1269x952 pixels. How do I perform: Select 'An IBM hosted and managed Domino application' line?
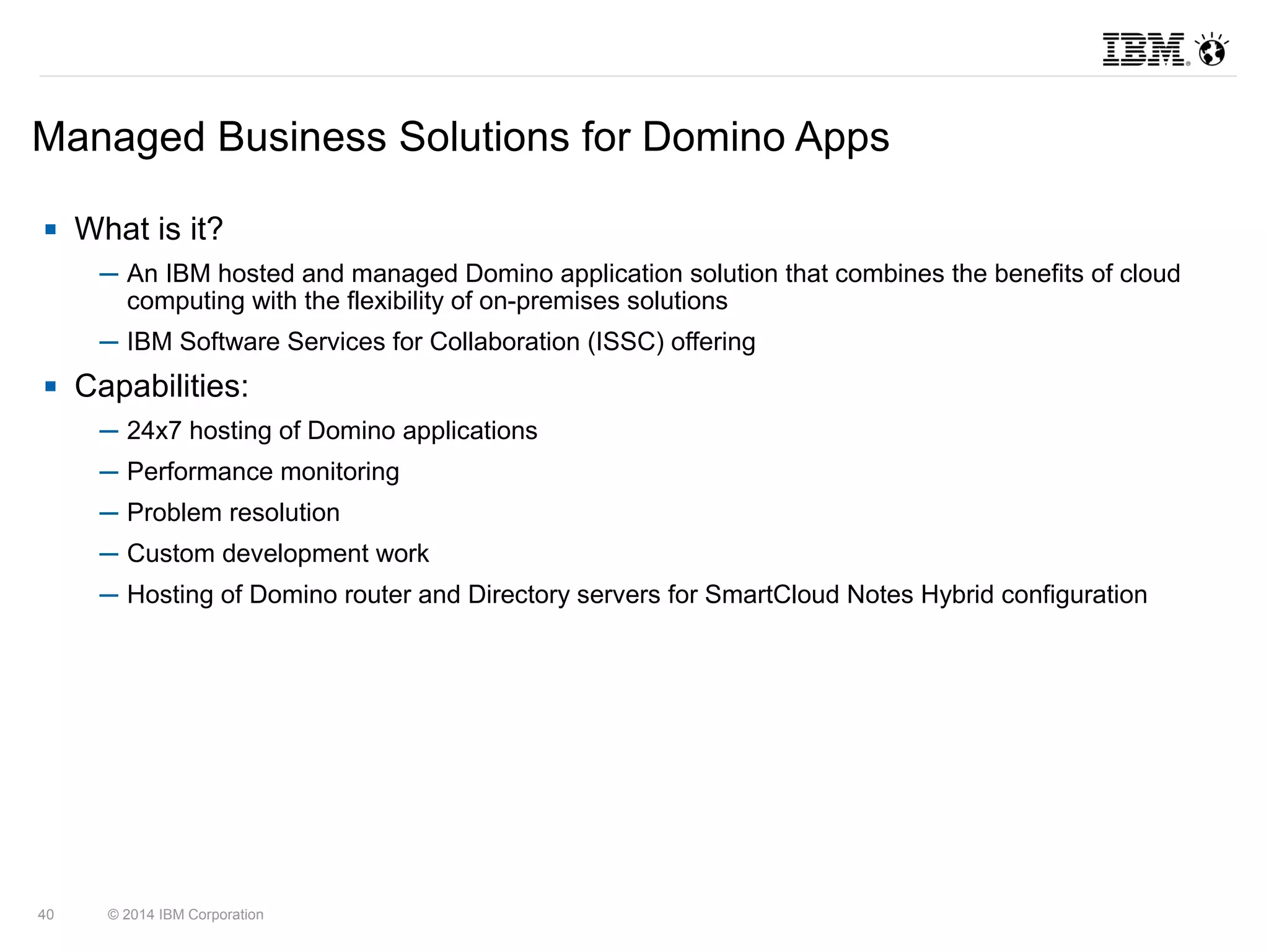654,273
